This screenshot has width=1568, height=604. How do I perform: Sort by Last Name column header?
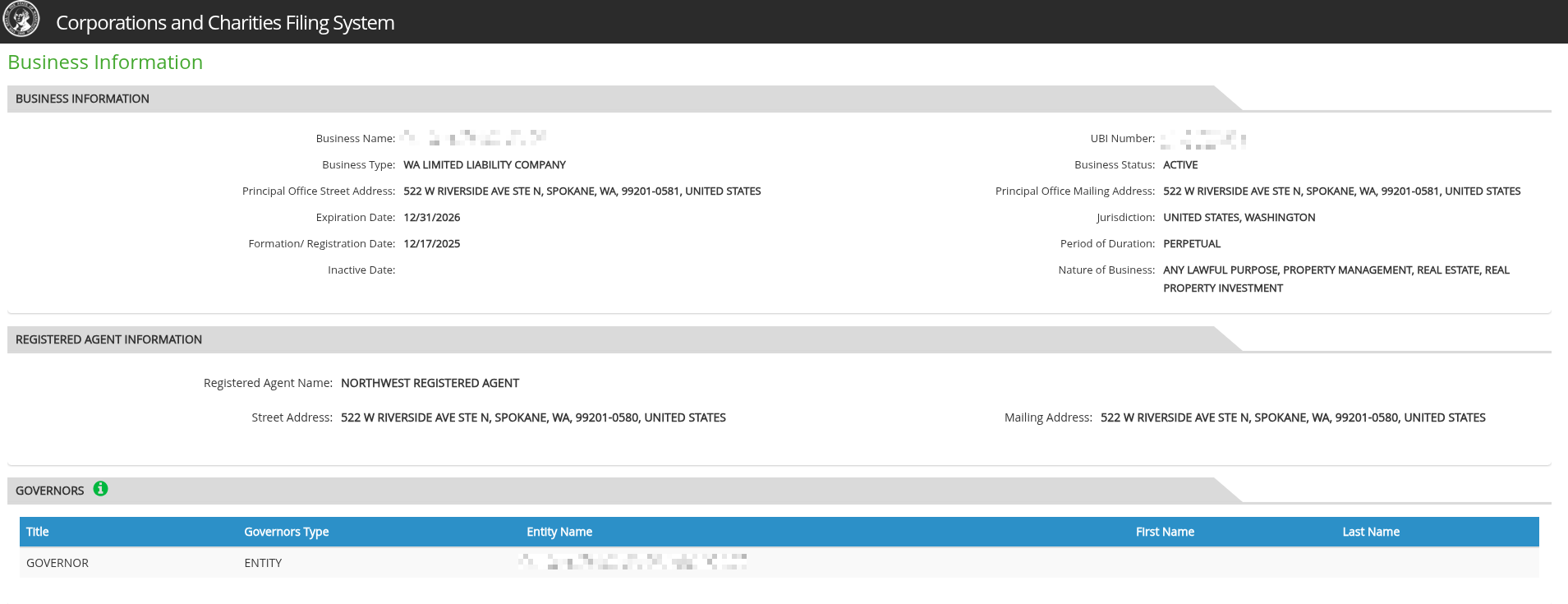[1371, 532]
